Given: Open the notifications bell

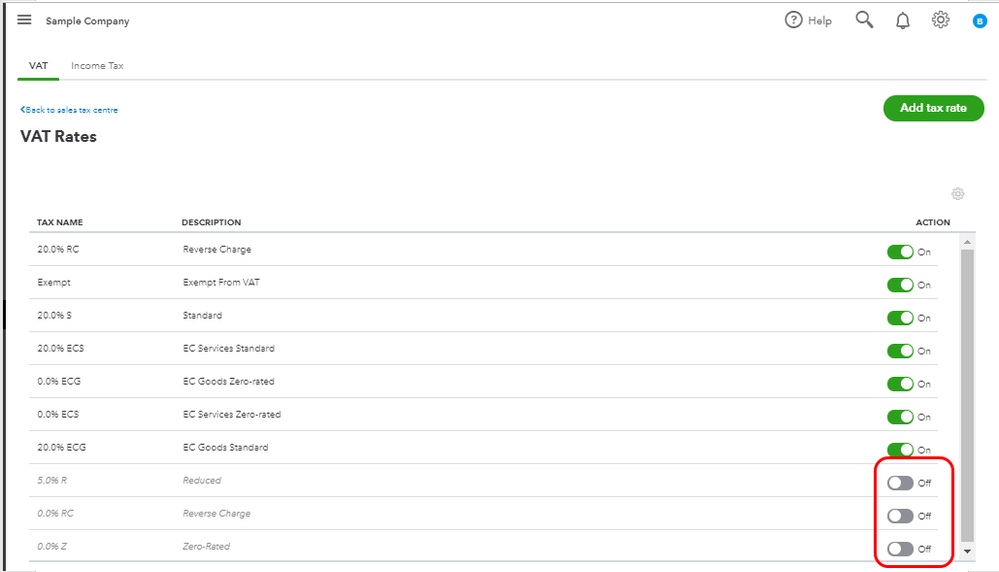Looking at the screenshot, I should pos(903,20).
